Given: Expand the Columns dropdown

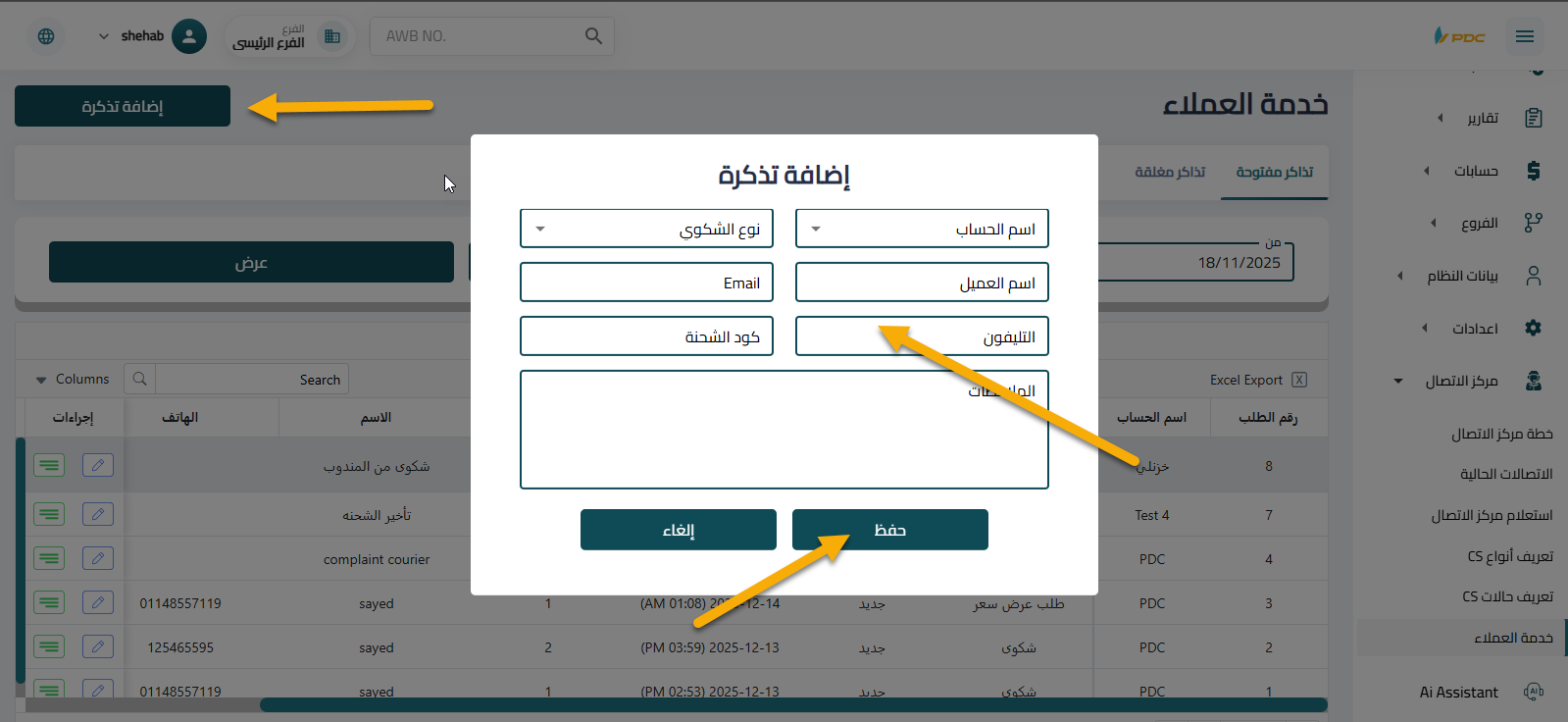Looking at the screenshot, I should [x=73, y=379].
